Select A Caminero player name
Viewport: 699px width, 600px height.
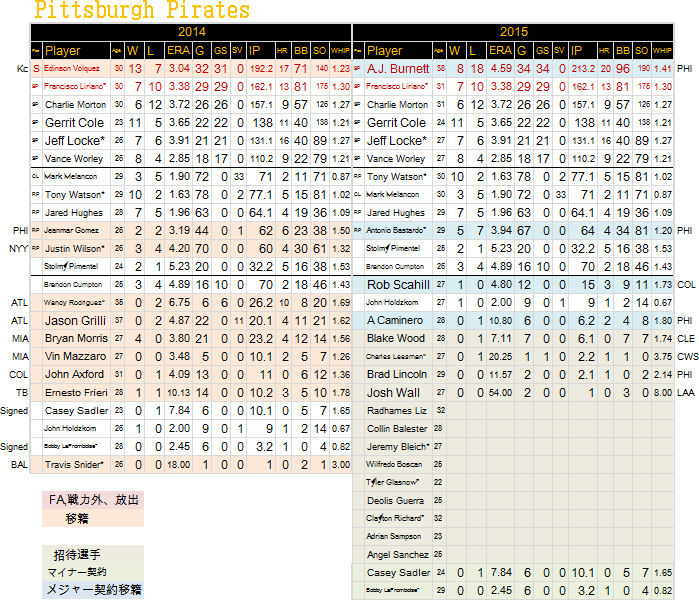tap(395, 321)
